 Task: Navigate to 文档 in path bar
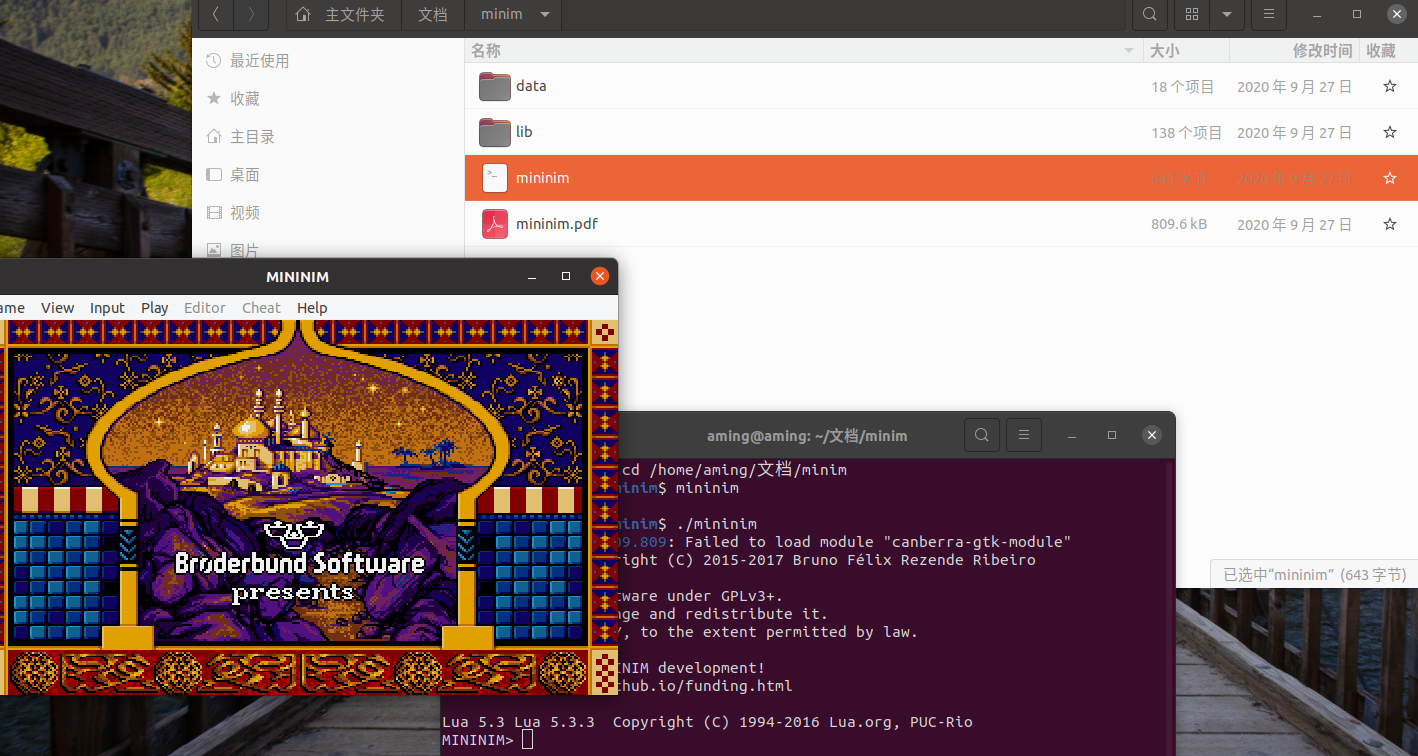click(433, 15)
